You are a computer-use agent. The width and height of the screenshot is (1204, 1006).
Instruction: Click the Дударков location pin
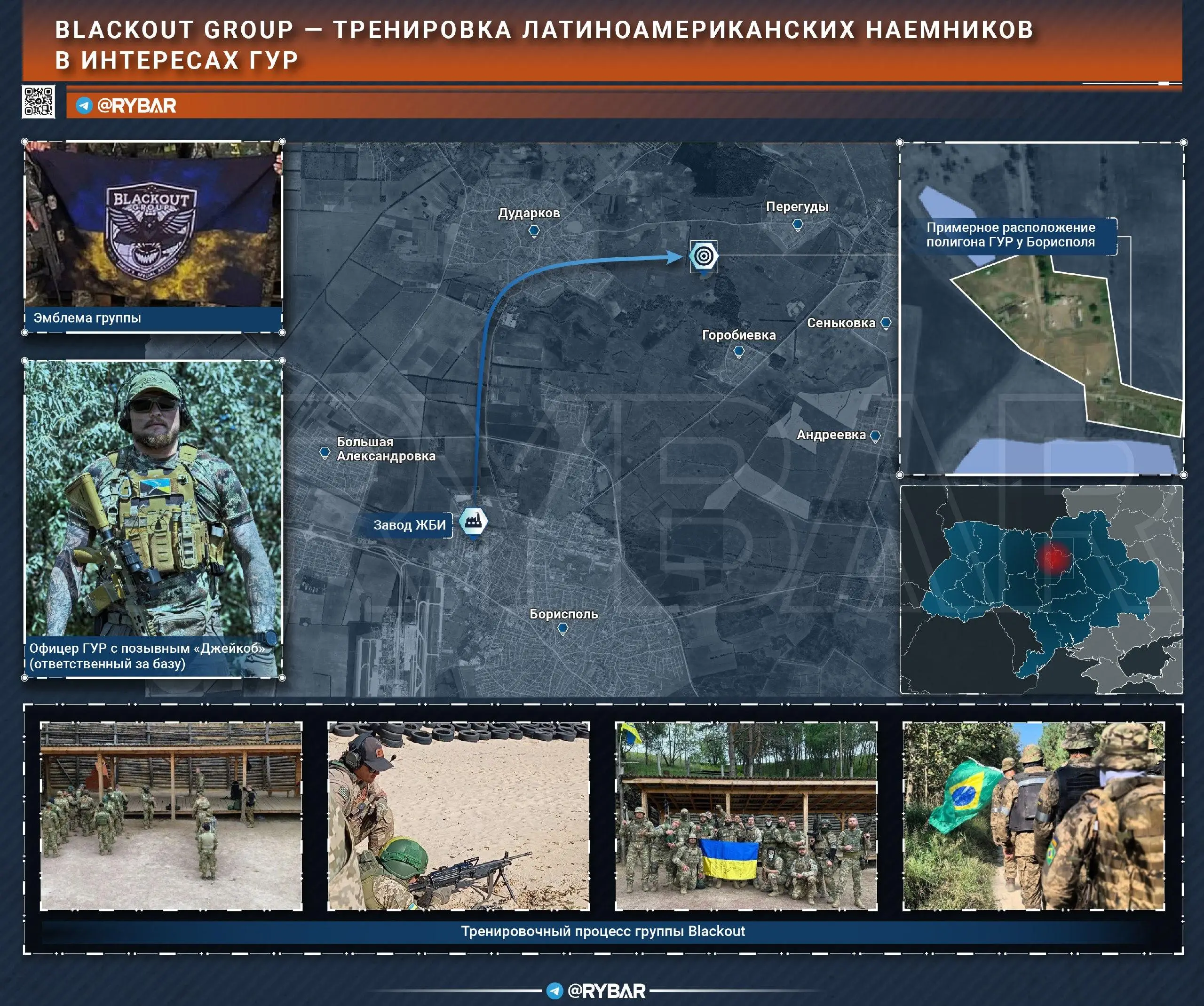click(x=534, y=231)
